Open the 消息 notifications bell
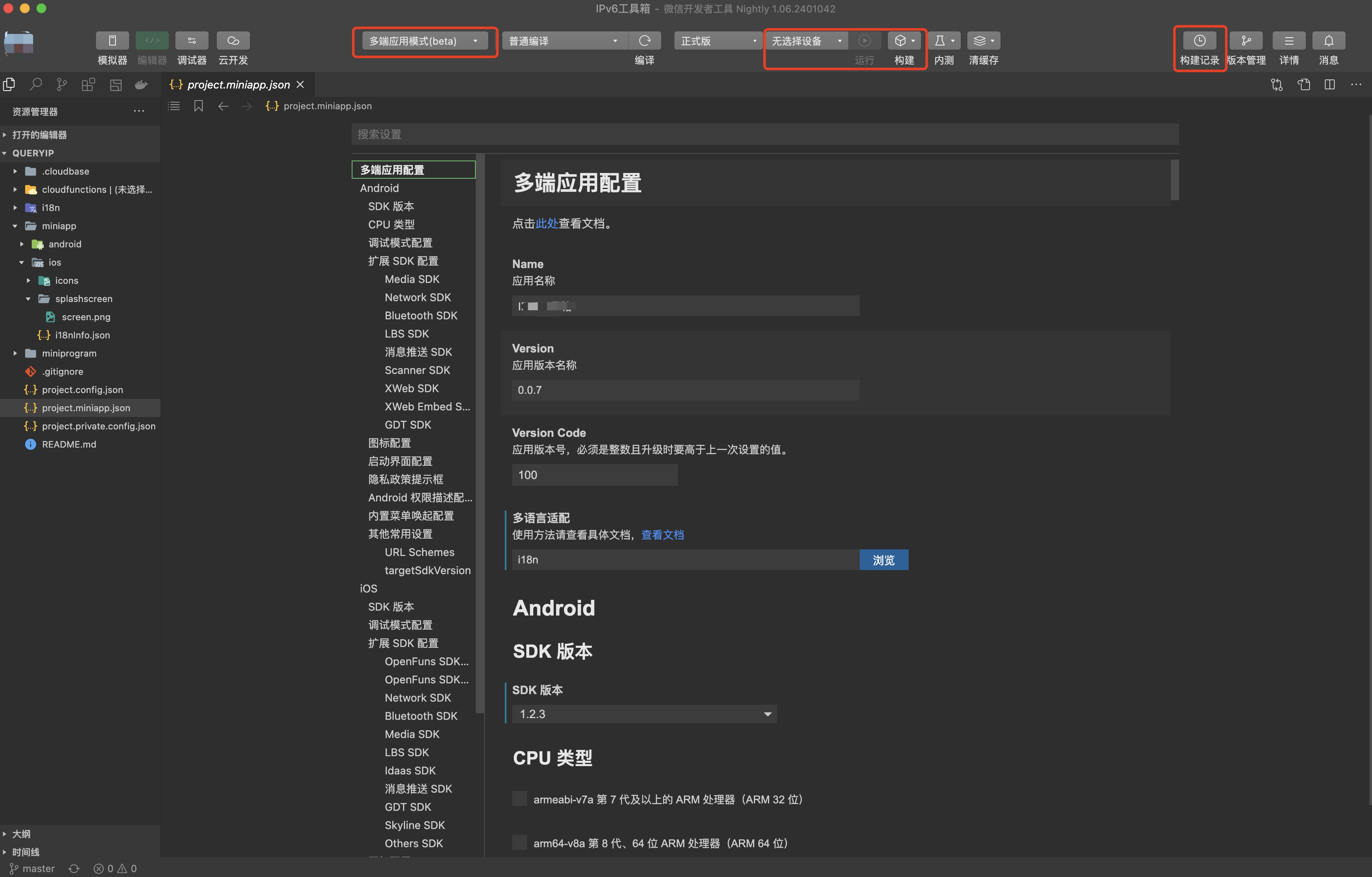Viewport: 1372px width, 877px height. 1329,41
